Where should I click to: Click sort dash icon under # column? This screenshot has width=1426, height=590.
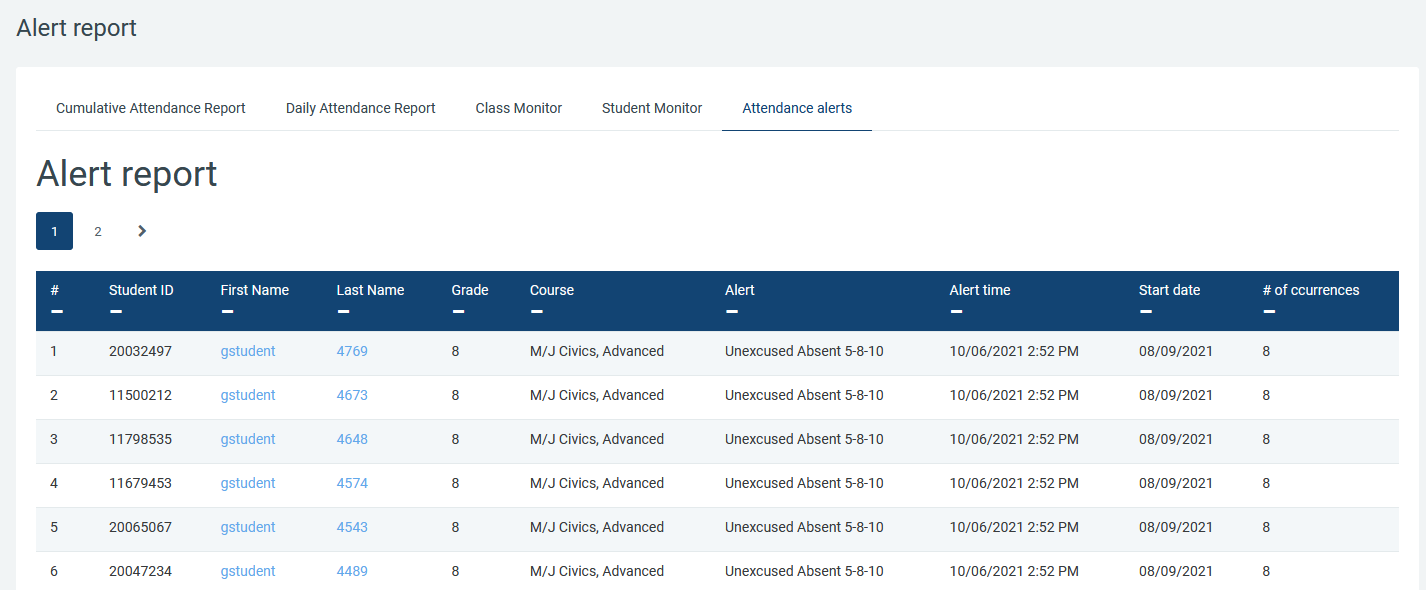tap(57, 312)
